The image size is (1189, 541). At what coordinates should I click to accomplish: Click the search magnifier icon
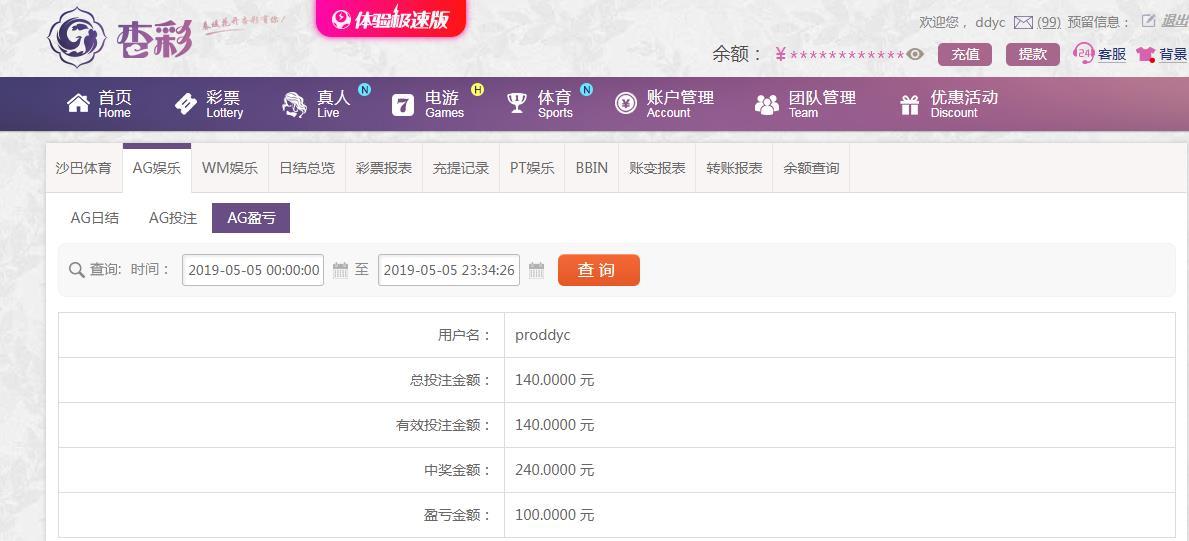click(x=77, y=270)
